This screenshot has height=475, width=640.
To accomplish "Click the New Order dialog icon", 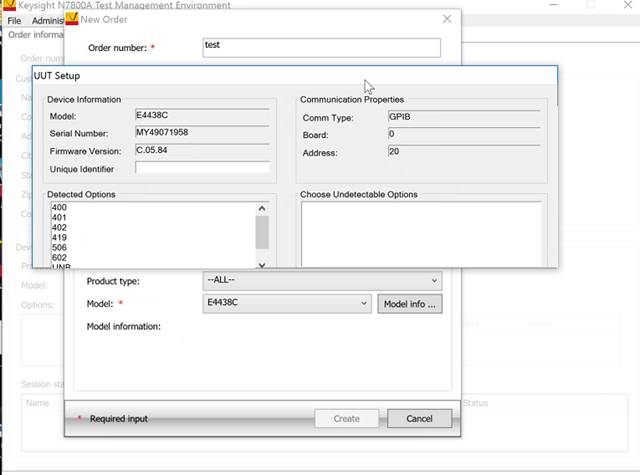I will pyautogui.click(x=71, y=19).
